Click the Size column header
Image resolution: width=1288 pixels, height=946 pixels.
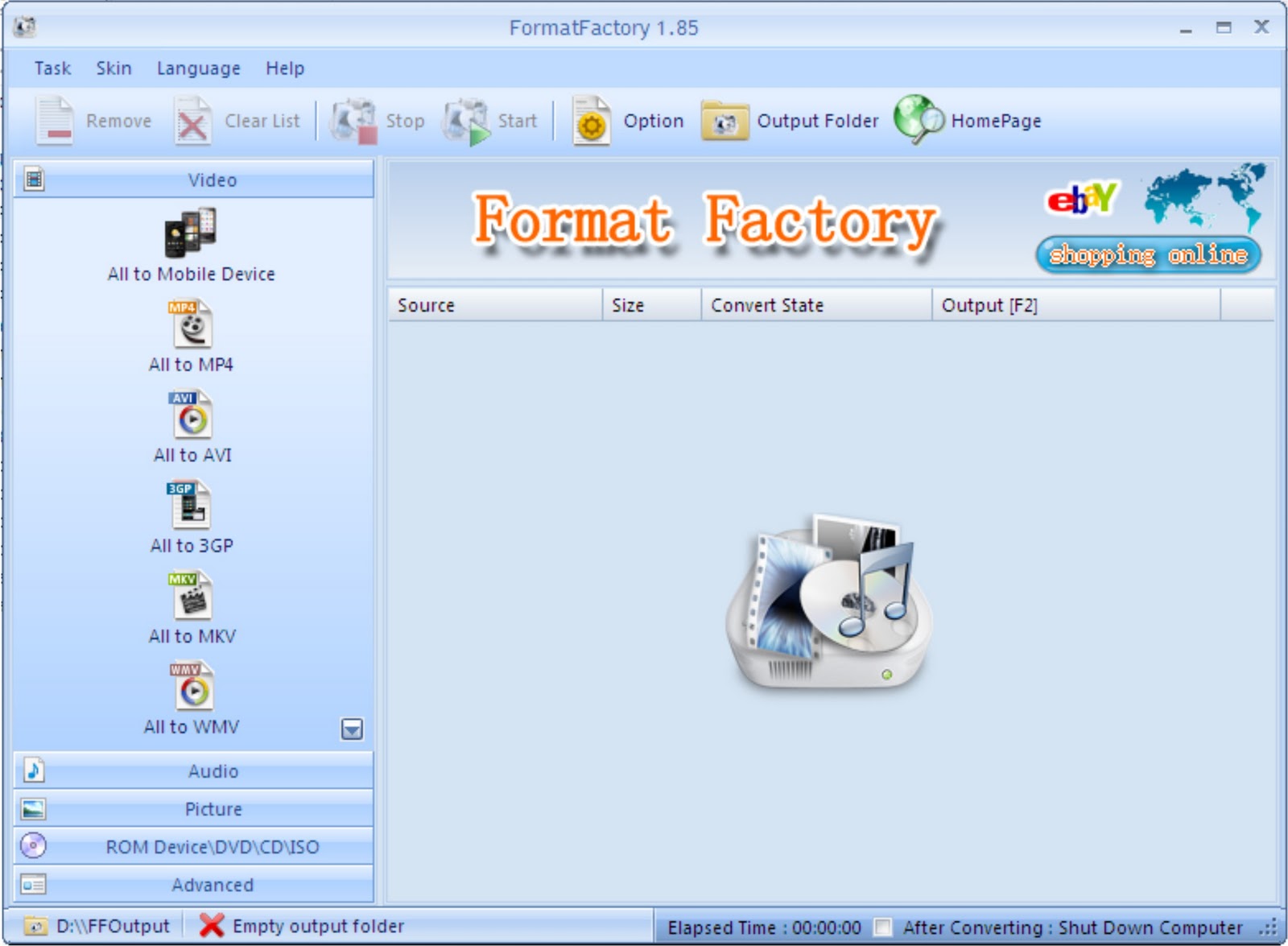click(652, 305)
